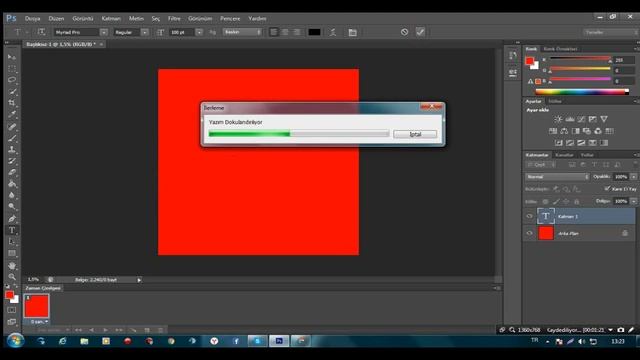Click İptal in the progress dialog
Screen dimensions: 640x360
coord(415,134)
